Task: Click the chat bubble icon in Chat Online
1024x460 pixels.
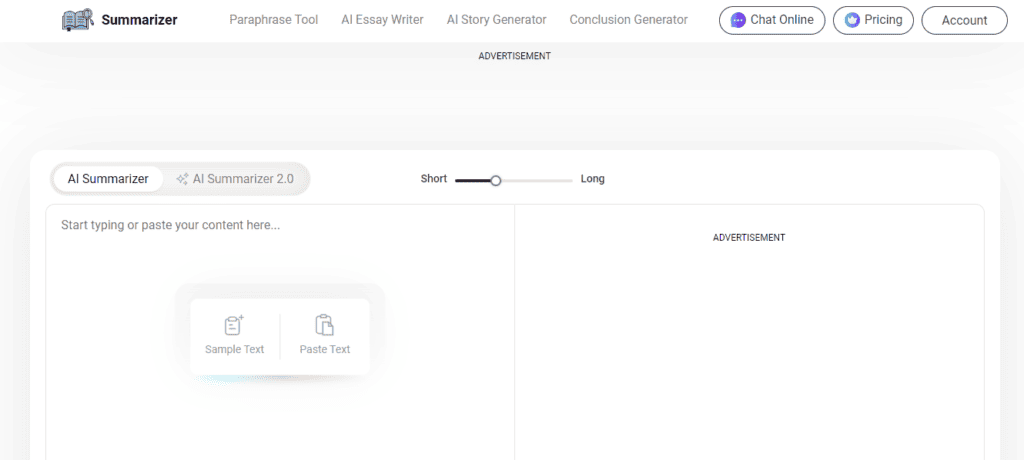Action: [738, 20]
